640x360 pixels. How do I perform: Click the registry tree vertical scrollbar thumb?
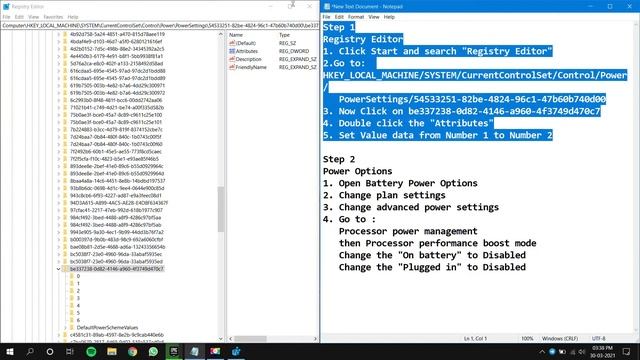click(221, 209)
